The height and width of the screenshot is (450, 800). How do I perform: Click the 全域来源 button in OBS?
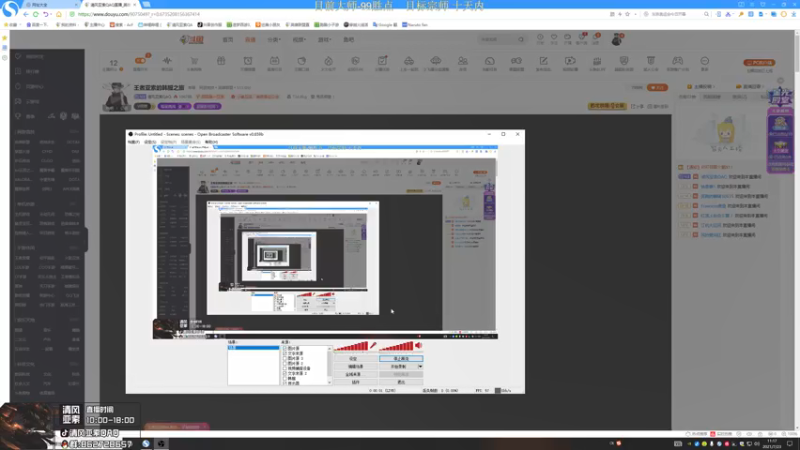click(355, 374)
